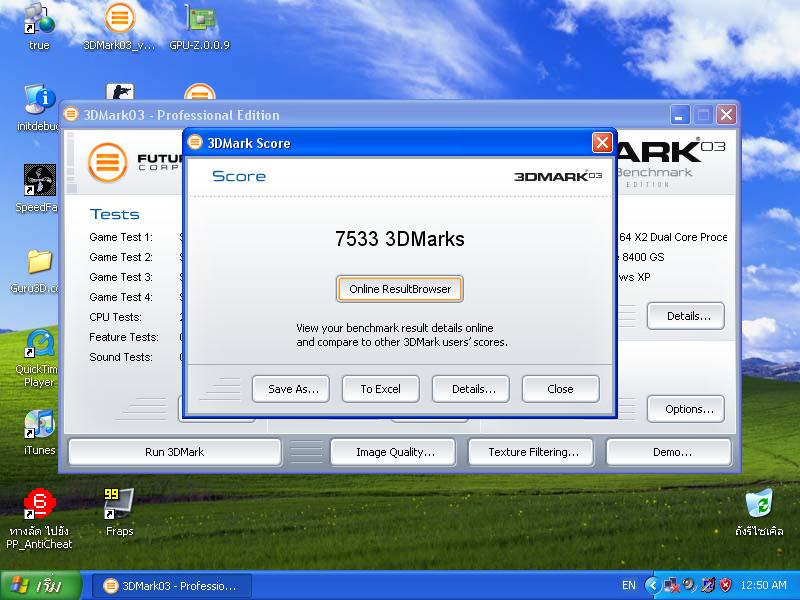800x600 pixels.
Task: Launch the GPU-Z.0.0.9 desktop icon
Action: [x=200, y=20]
